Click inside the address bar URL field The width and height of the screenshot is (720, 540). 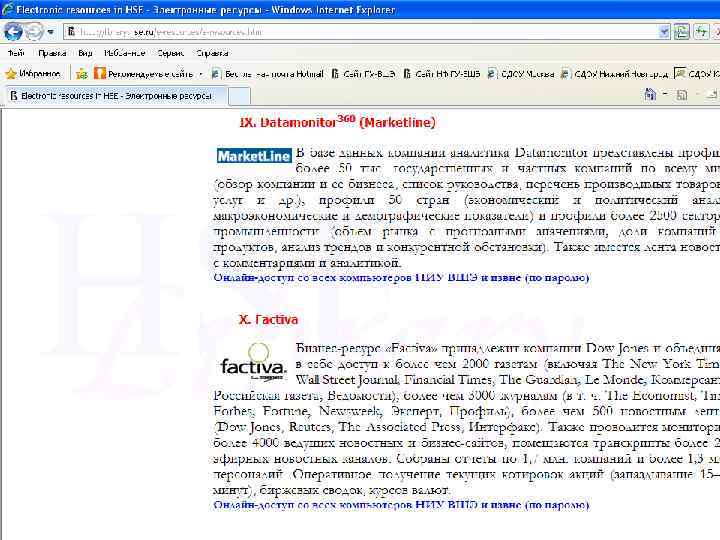tap(365, 32)
